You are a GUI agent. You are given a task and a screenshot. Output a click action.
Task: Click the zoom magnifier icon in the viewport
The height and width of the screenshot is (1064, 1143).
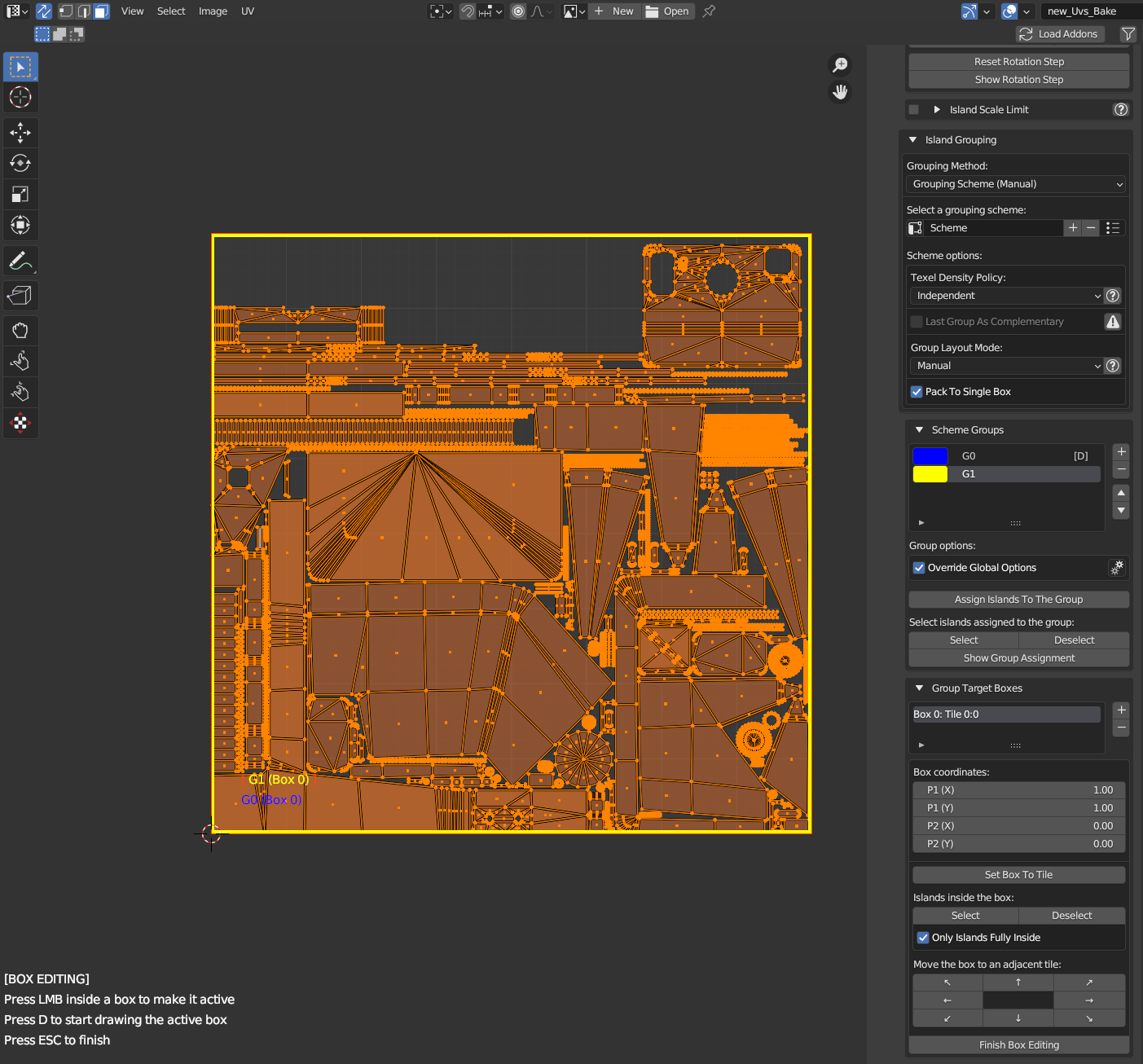(840, 64)
